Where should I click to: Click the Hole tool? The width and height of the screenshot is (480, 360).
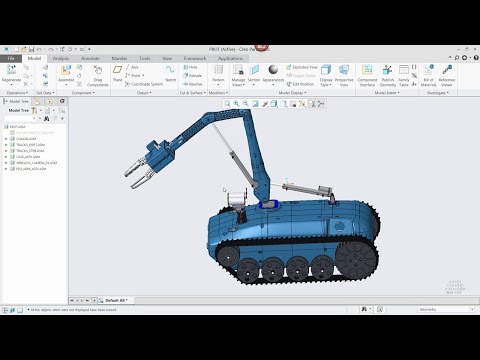click(x=190, y=67)
